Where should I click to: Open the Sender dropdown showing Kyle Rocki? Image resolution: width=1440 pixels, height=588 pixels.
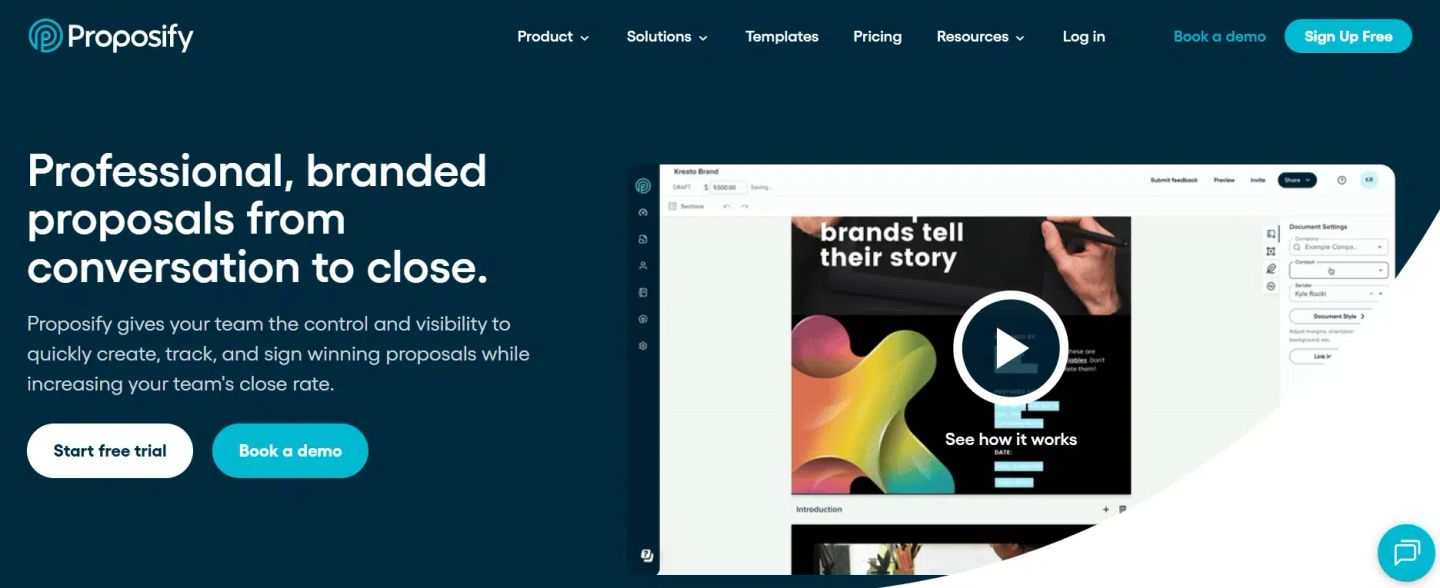1338,294
